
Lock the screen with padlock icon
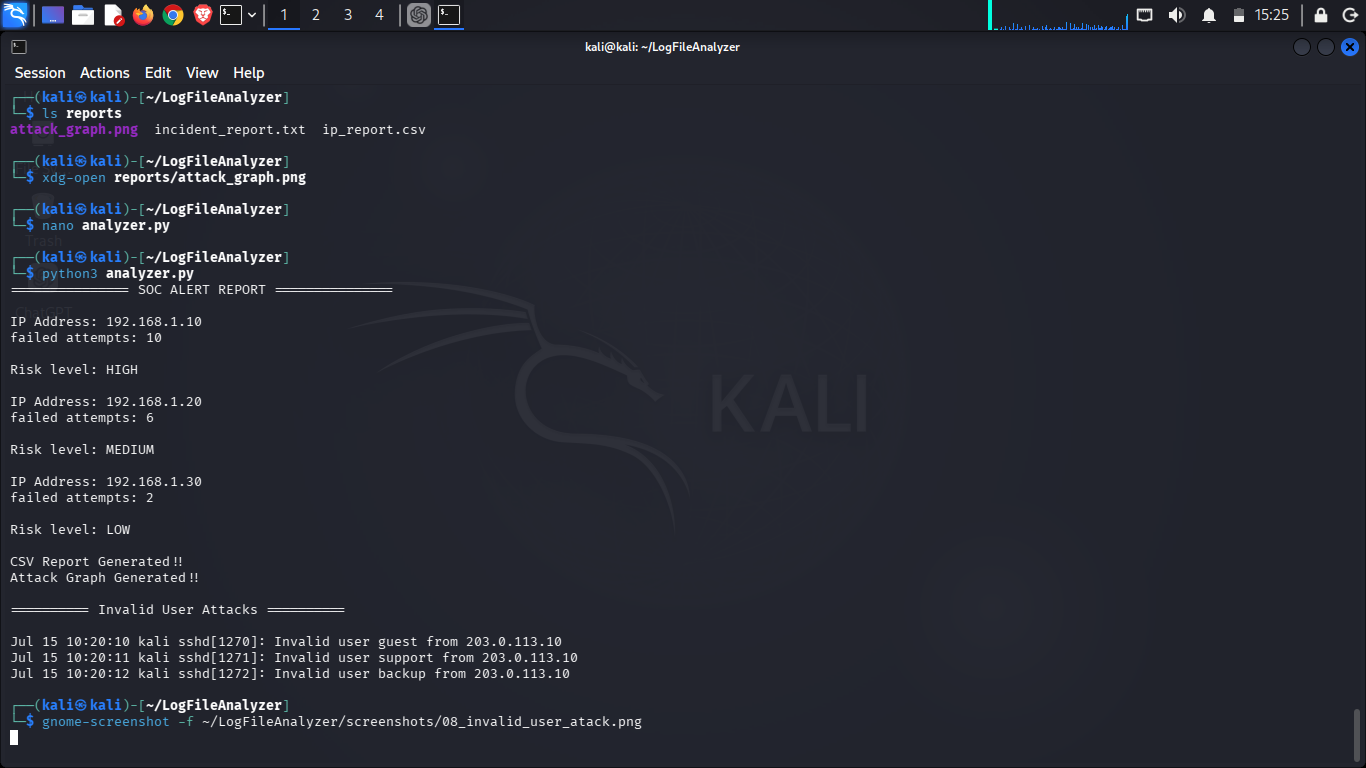point(1321,15)
